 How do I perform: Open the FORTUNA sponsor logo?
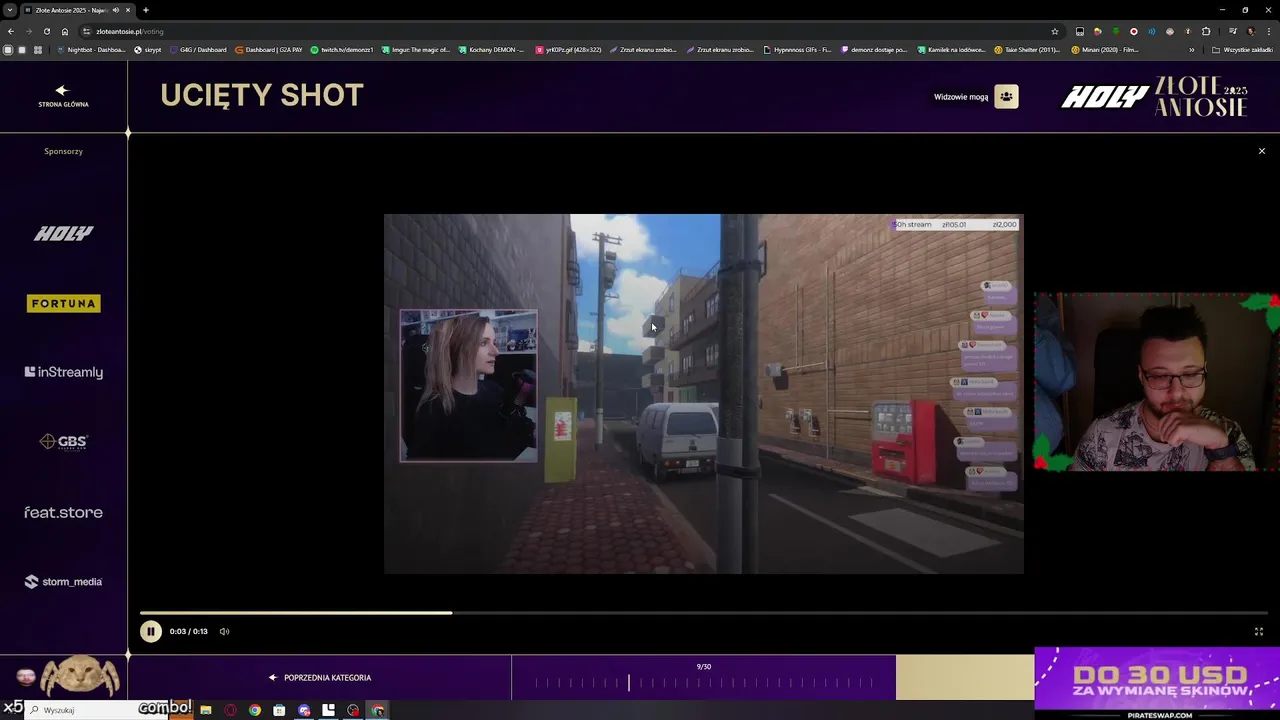click(x=64, y=303)
